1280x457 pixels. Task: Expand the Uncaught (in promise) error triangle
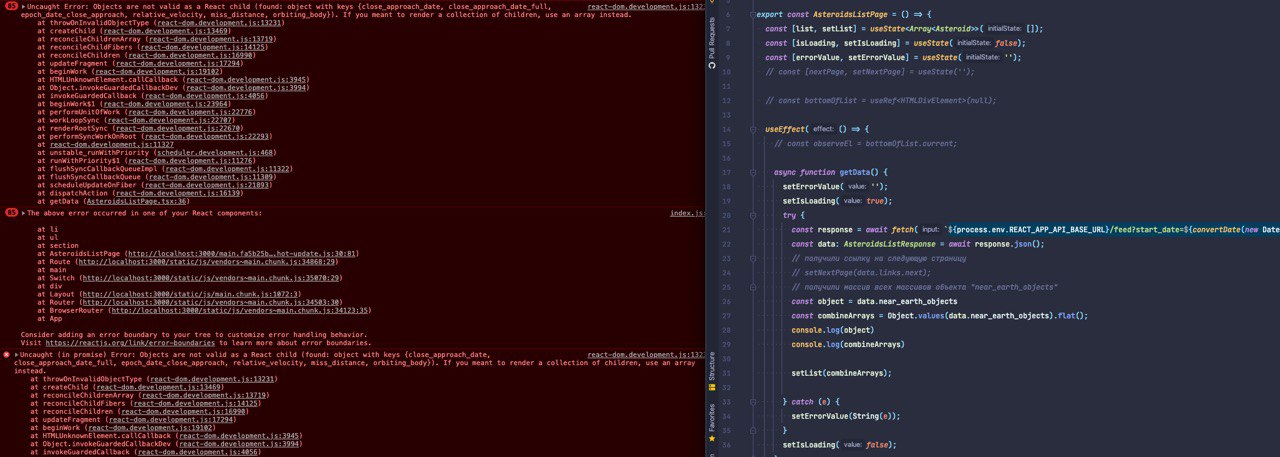tap(17, 355)
